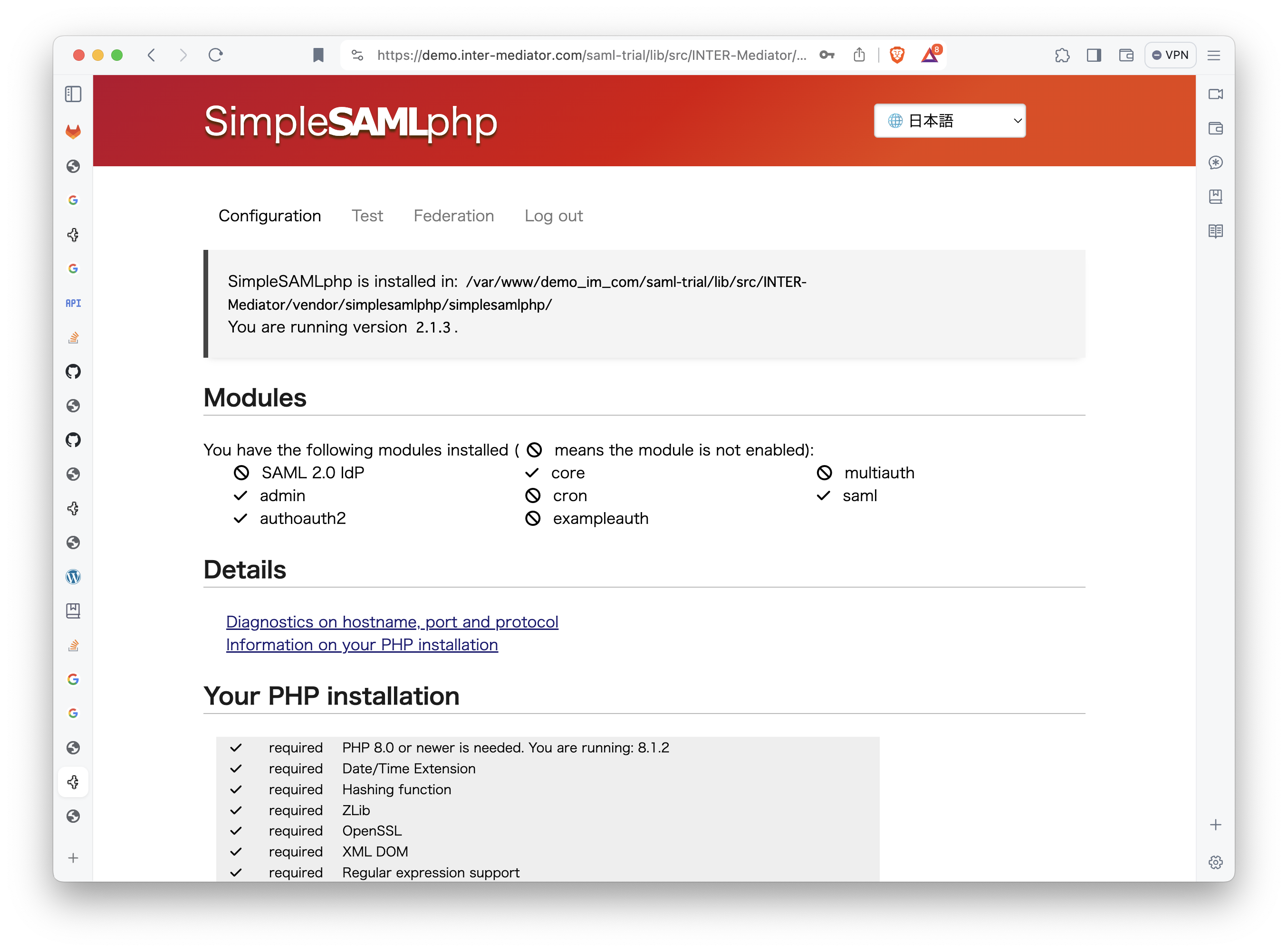The image size is (1288, 952).
Task: Open the WordPress tab in the left sidebar
Action: 73,576
